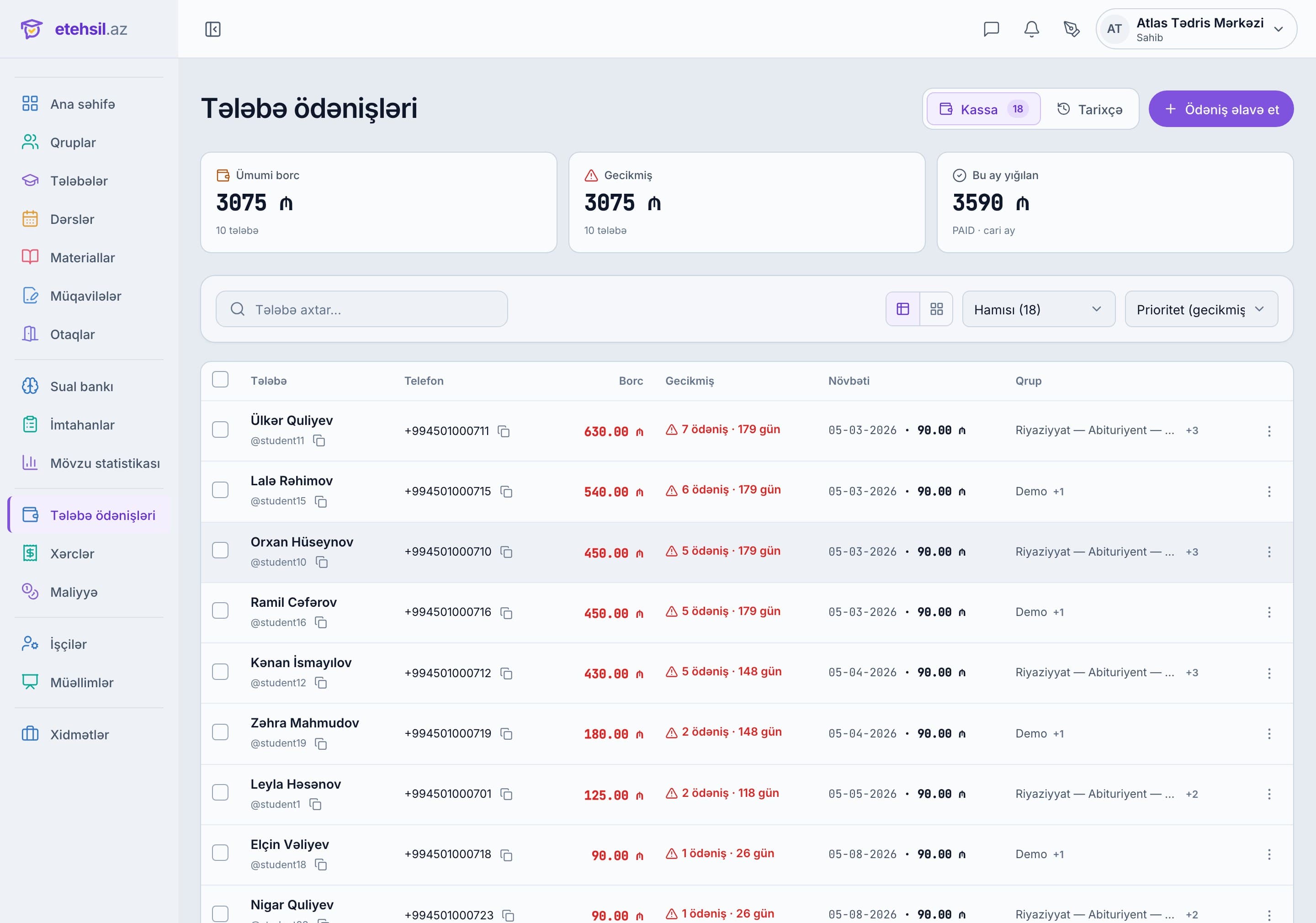Open row actions for Kənan İsmayılov
This screenshot has width=1316, height=923.
click(1269, 673)
